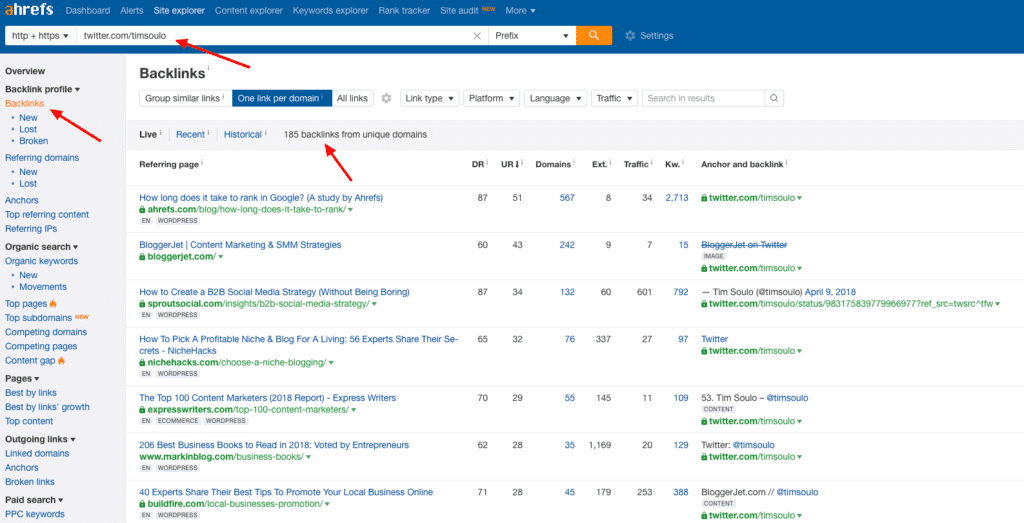The height and width of the screenshot is (523, 1024).
Task: Open PPC keywords in sidebar
Action: 35,515
